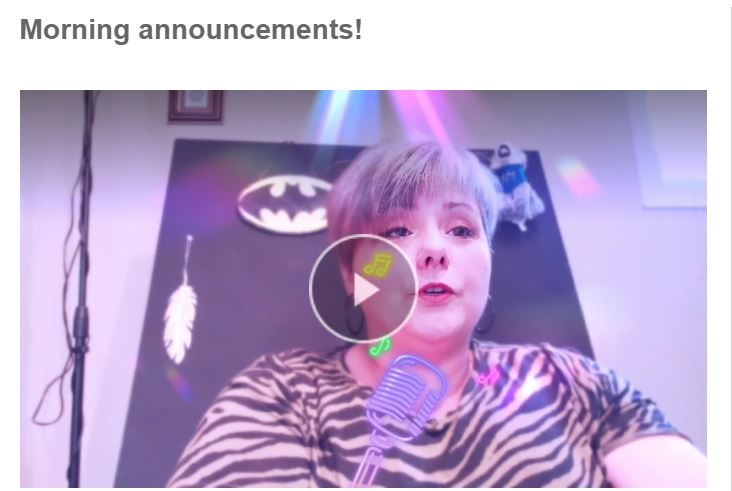Viewport: 732px width, 491px height.
Task: Click the white frame on right wall
Action: pyautogui.click(x=668, y=149)
